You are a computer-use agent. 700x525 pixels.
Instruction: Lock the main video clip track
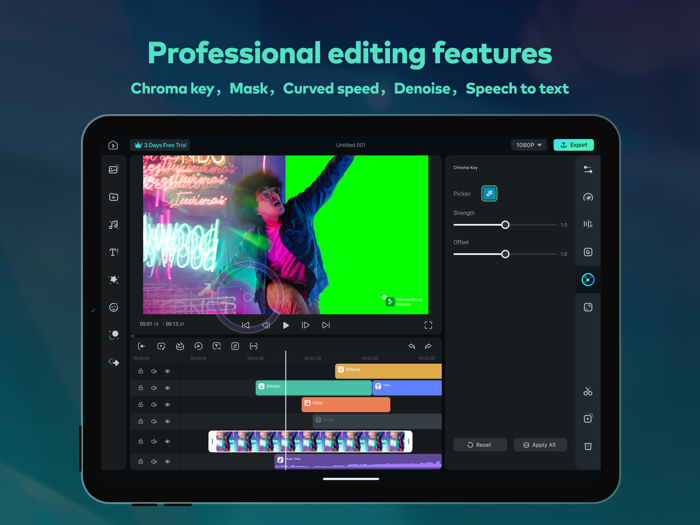140,441
